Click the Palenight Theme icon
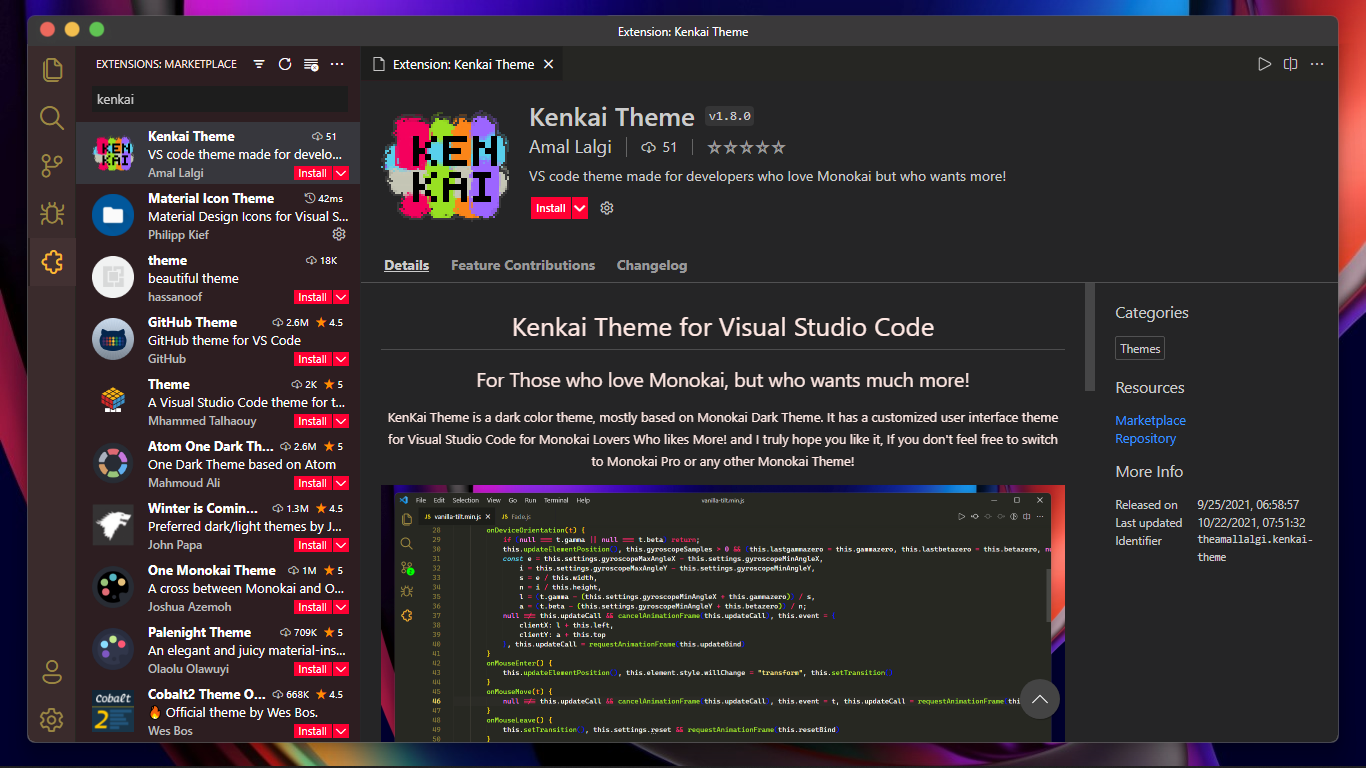 click(x=113, y=650)
